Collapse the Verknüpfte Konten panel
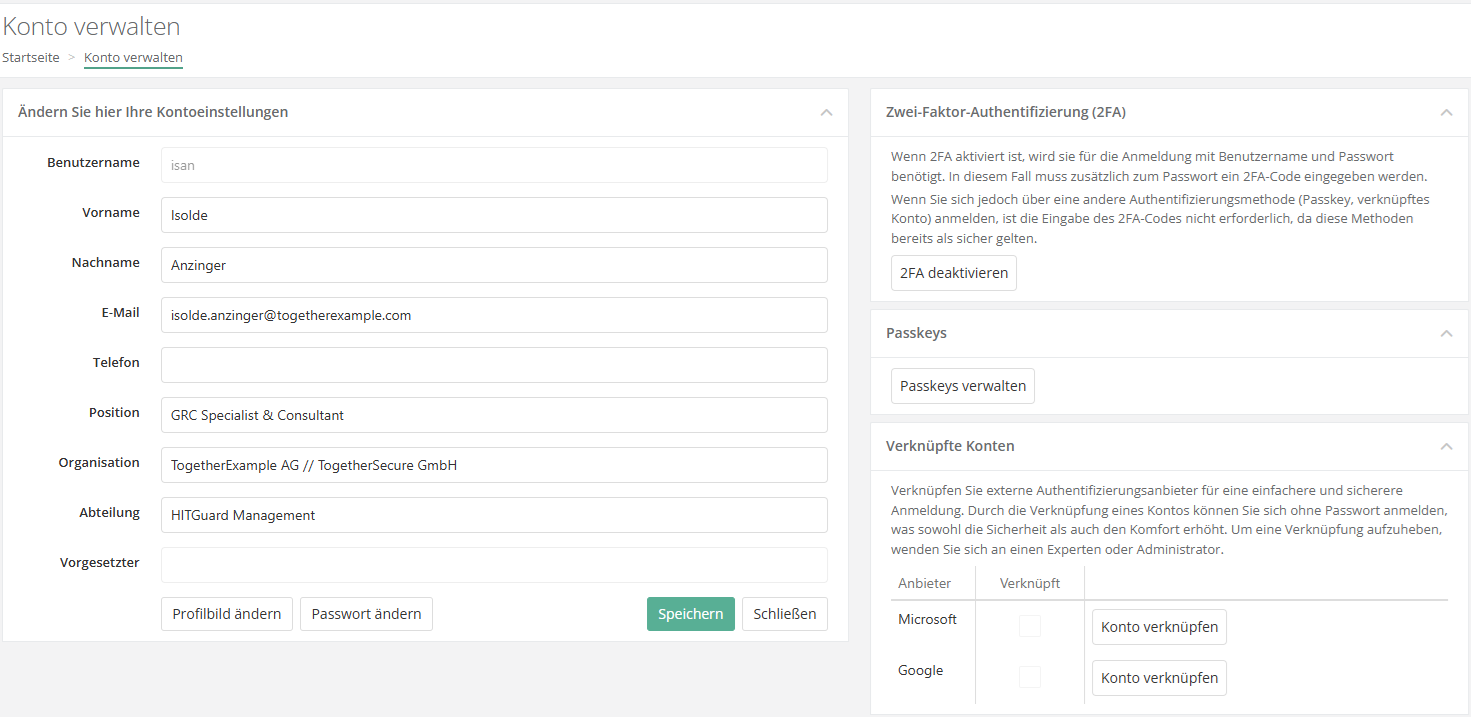 (x=1446, y=446)
